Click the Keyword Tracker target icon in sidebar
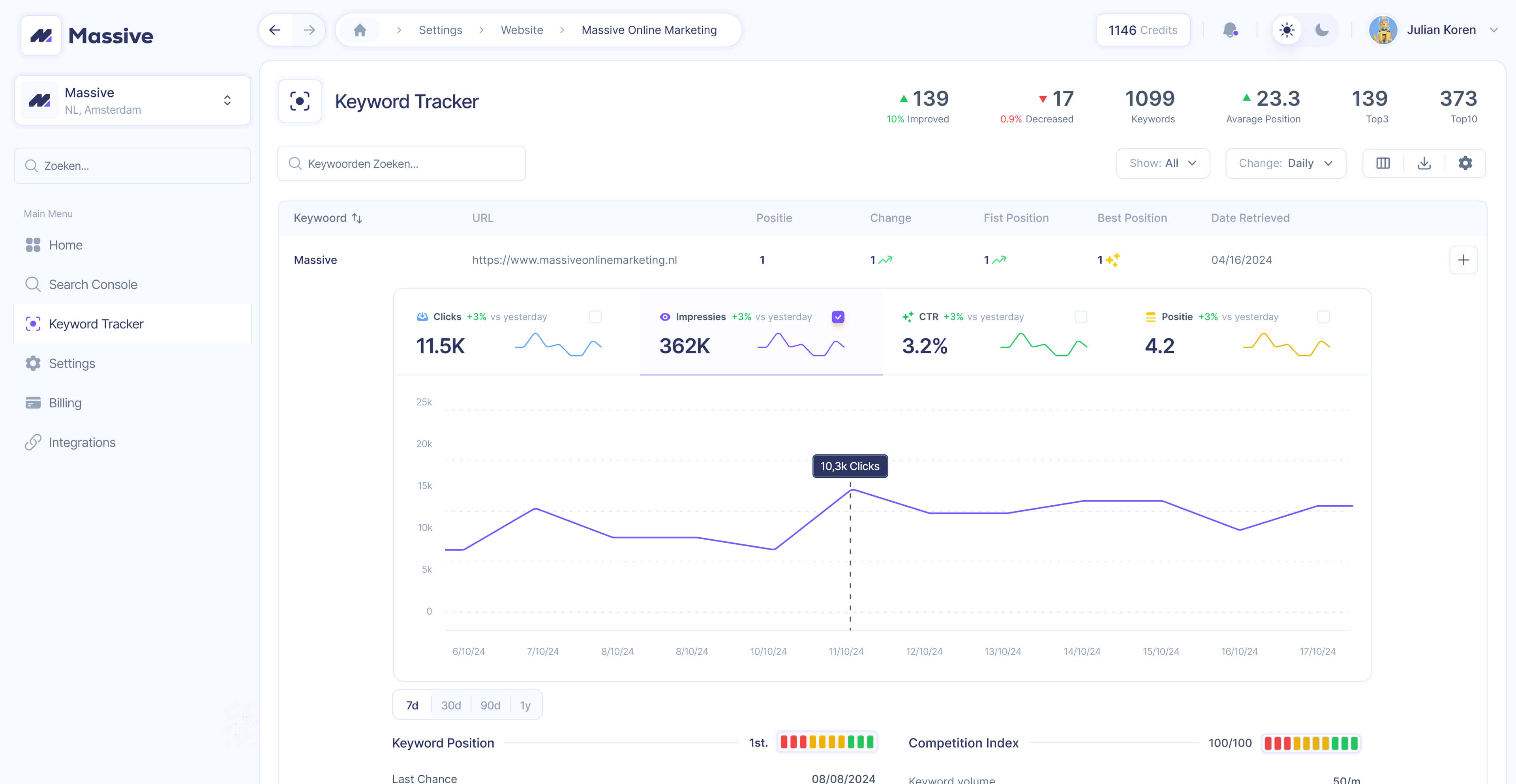1516x784 pixels. pos(33,324)
